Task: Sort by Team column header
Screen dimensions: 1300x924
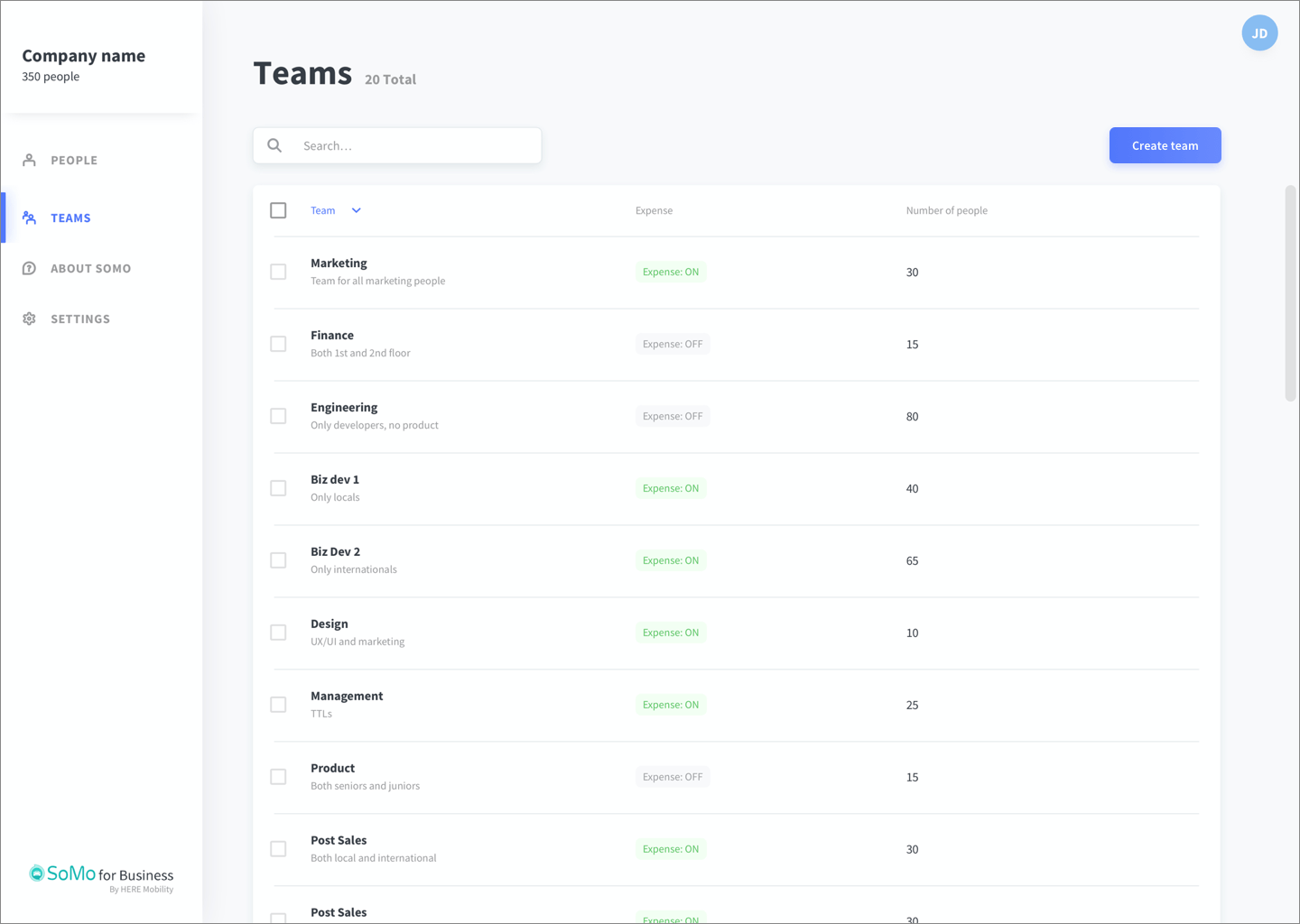Action: (x=322, y=210)
